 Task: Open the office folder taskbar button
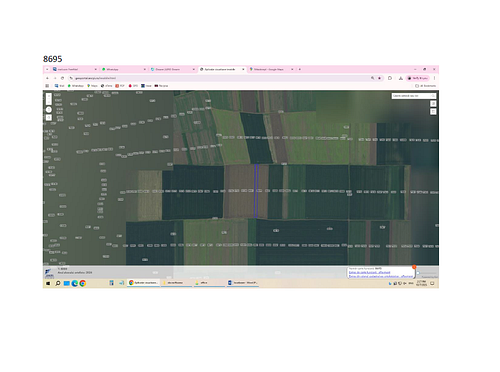(x=209, y=283)
